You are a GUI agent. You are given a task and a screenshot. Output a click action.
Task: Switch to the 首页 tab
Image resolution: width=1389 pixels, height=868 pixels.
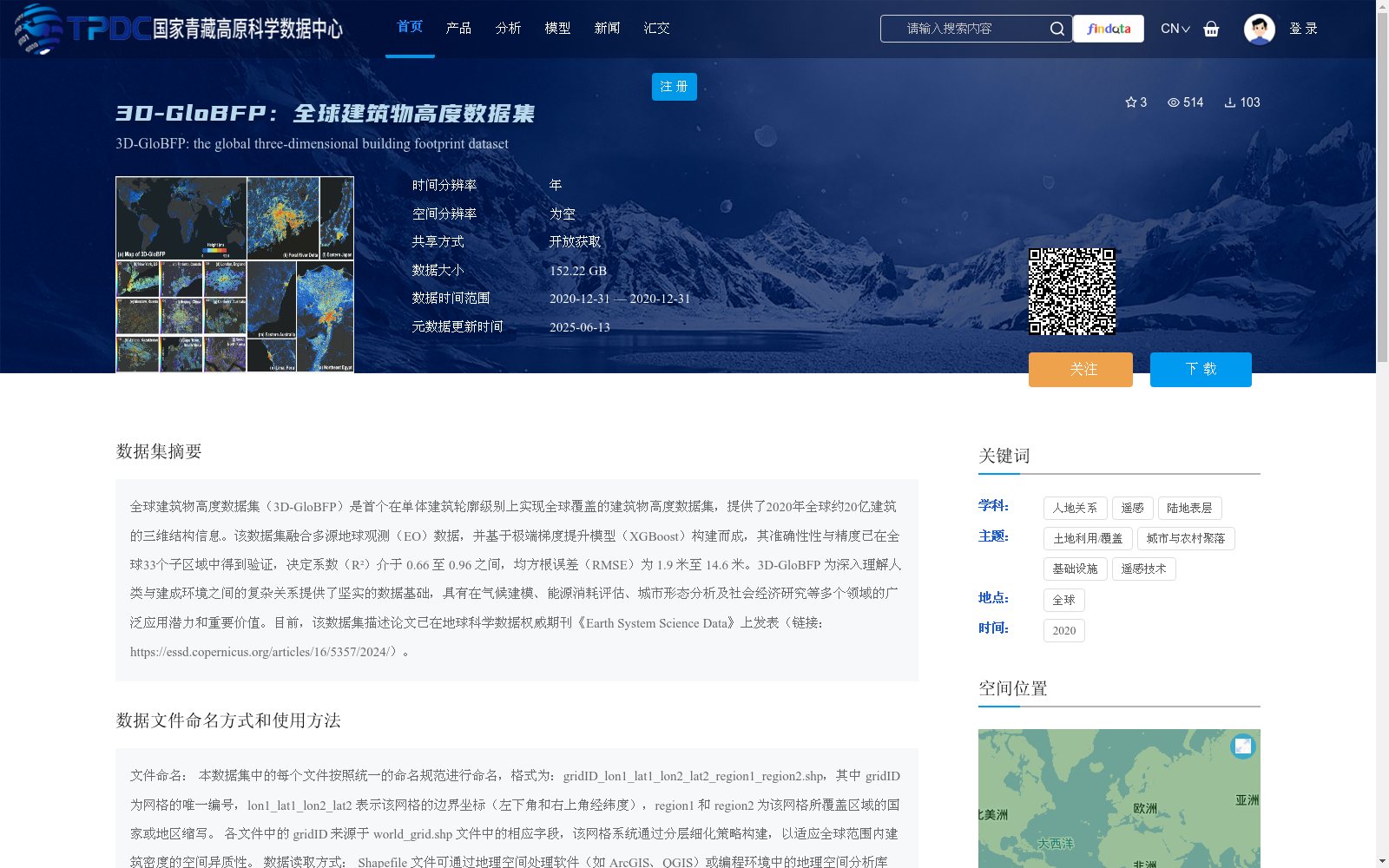point(409,27)
